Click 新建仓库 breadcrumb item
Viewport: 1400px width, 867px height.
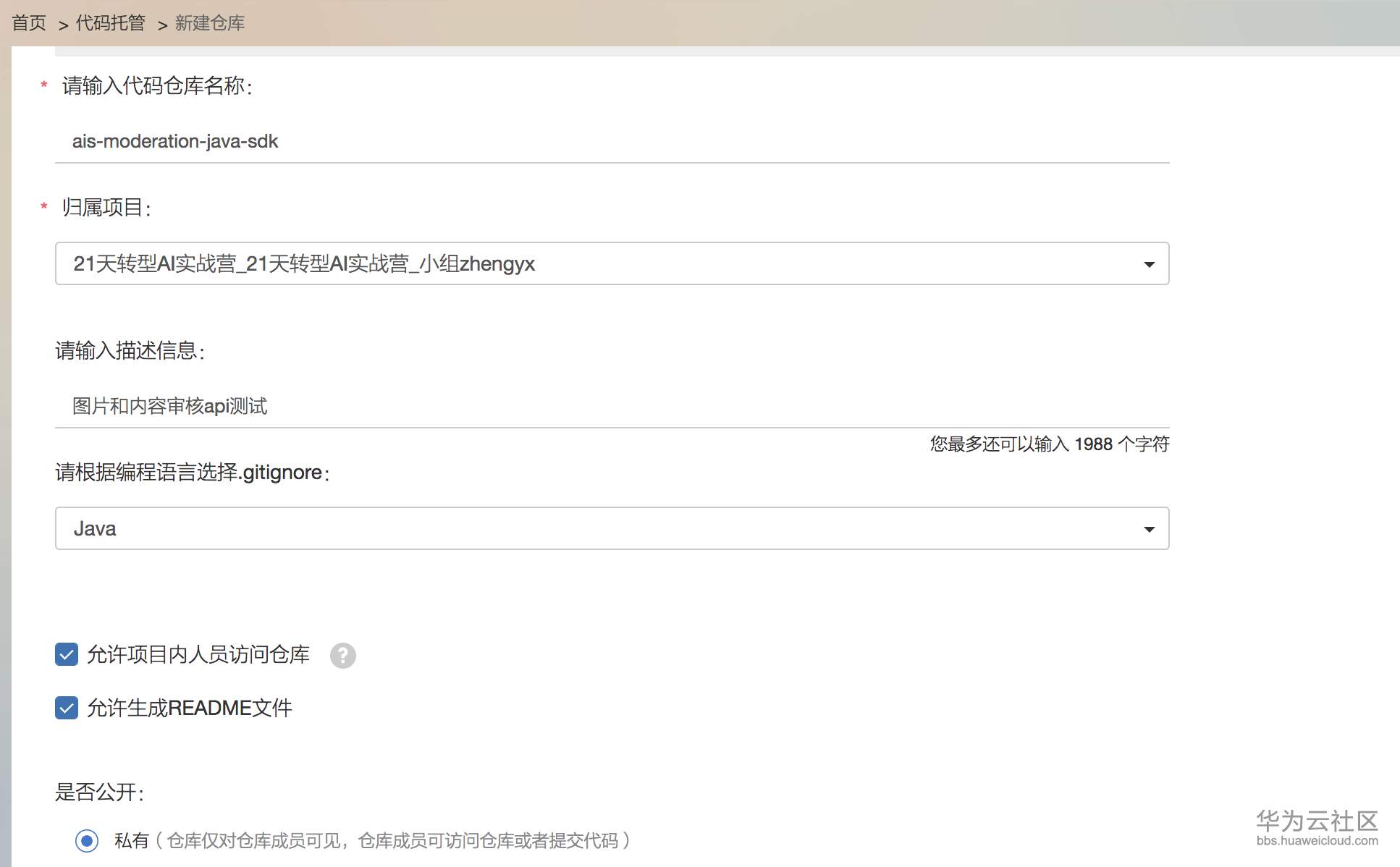(x=209, y=23)
